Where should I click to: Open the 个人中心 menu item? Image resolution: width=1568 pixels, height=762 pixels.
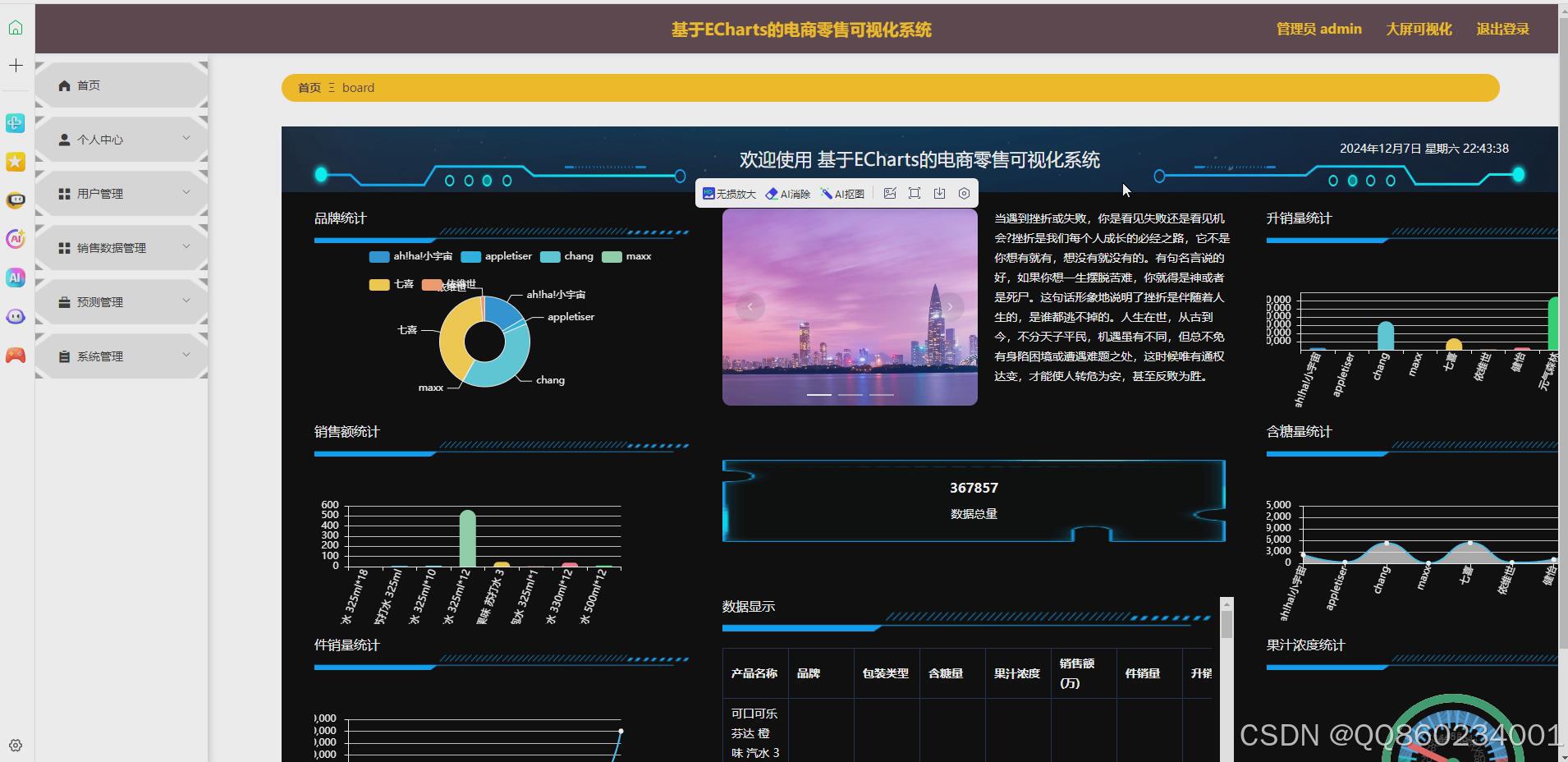point(121,140)
